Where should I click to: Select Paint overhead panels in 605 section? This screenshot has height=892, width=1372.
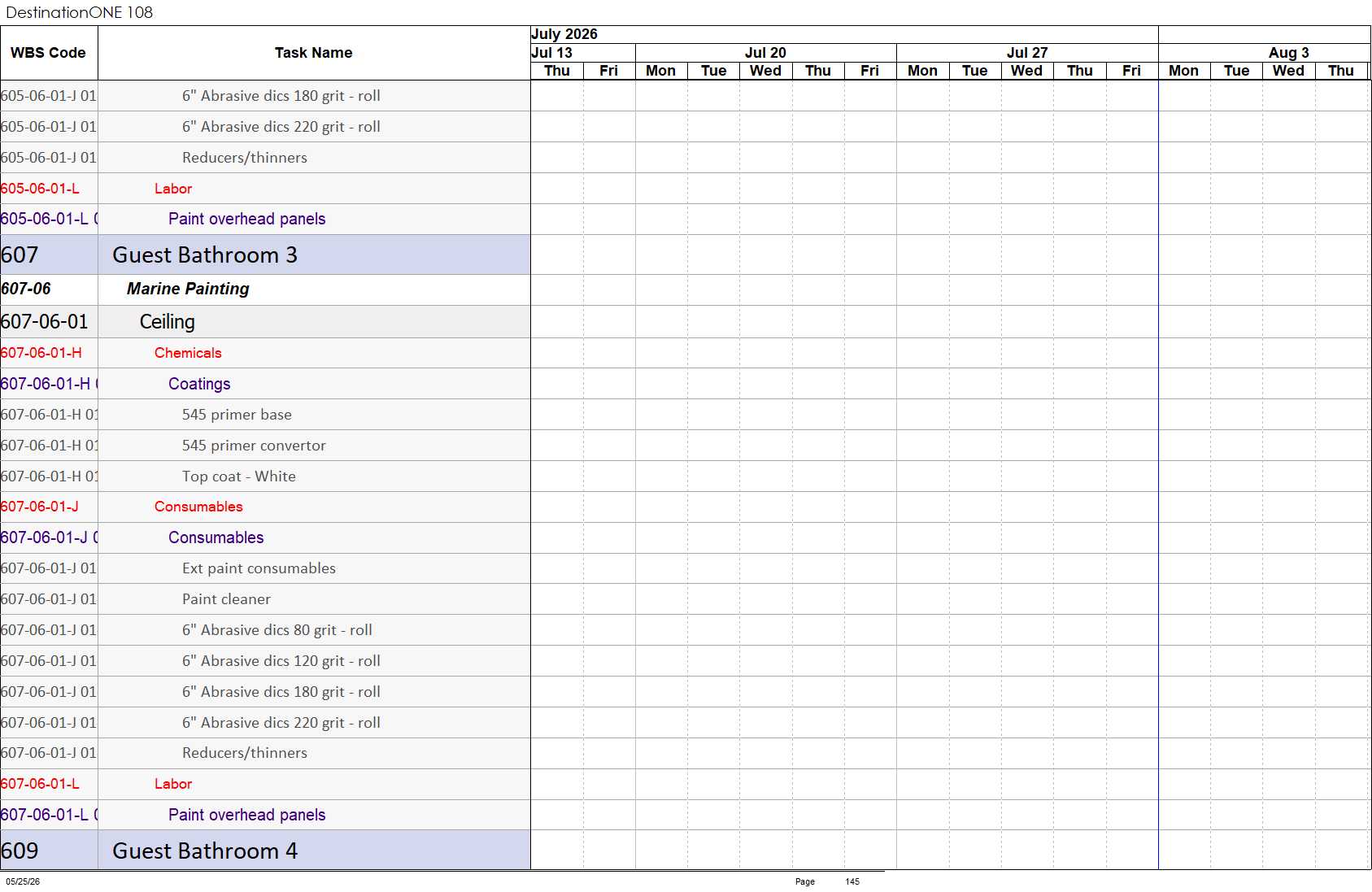(246, 219)
